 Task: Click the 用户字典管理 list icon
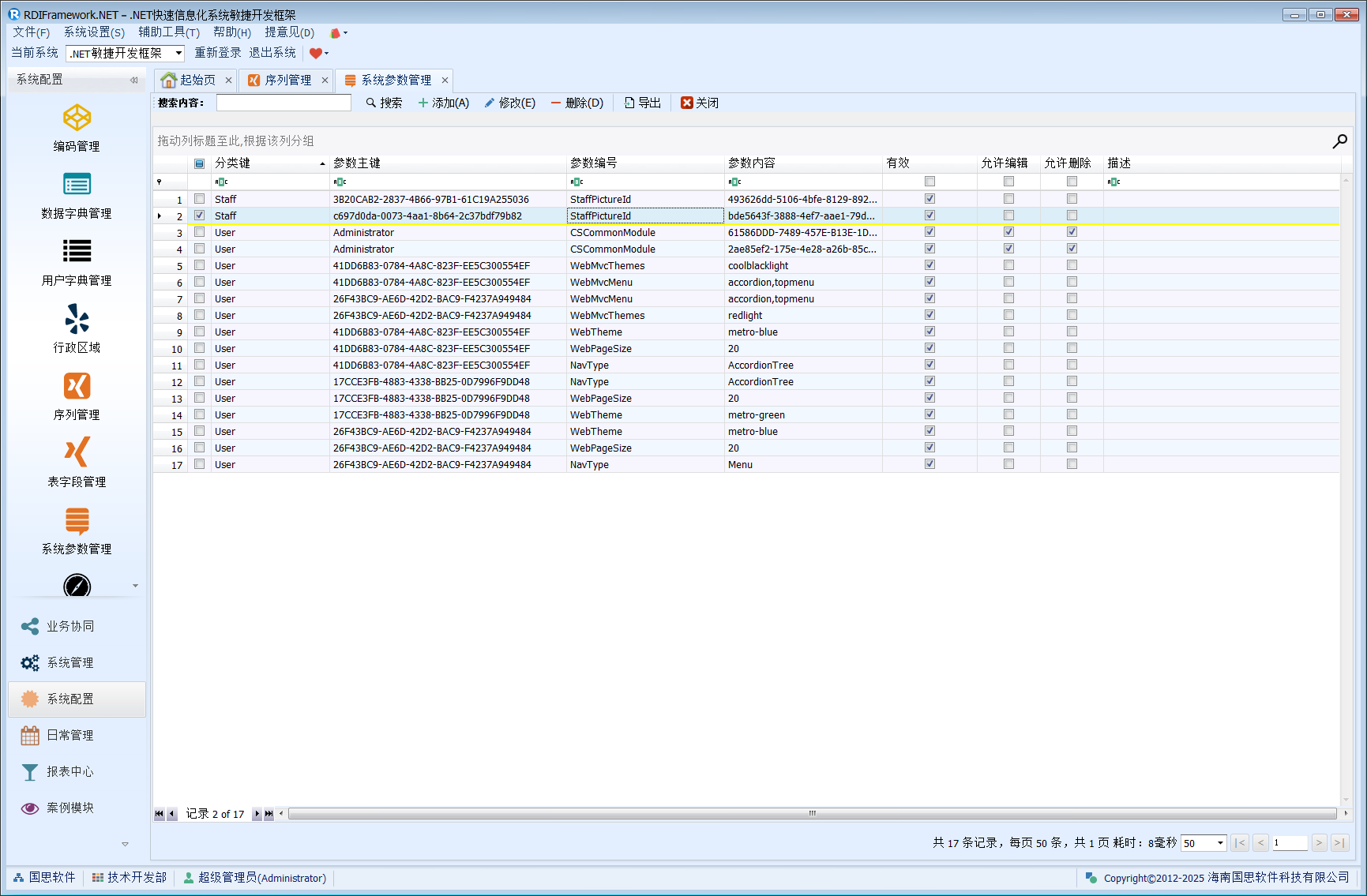[x=77, y=252]
